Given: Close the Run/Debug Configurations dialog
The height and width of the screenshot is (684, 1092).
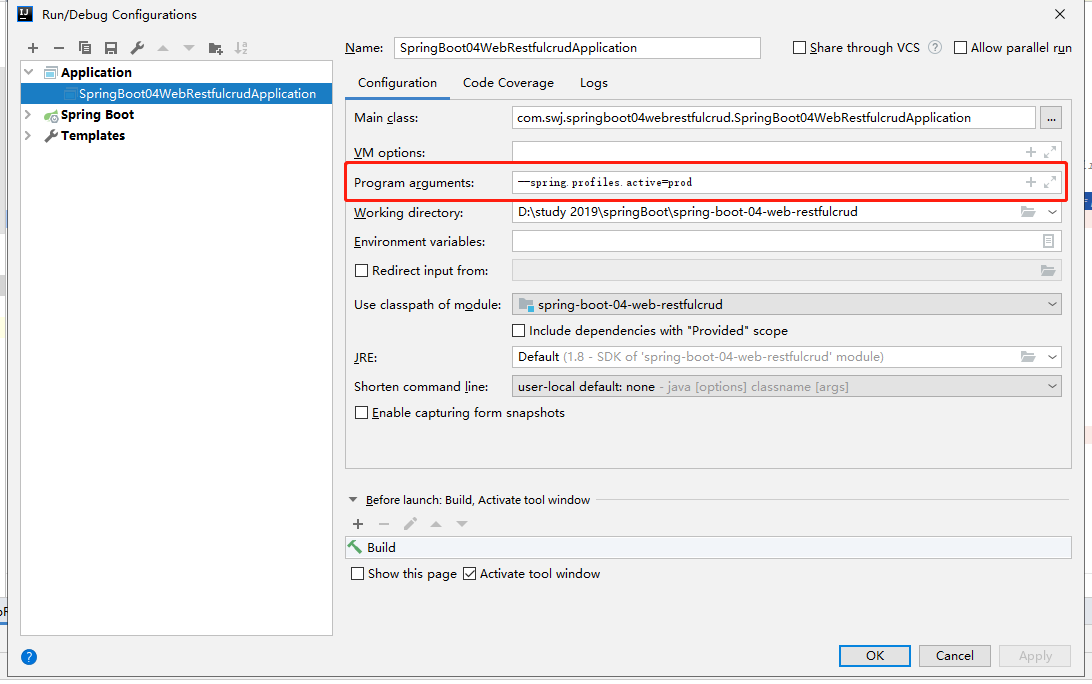Looking at the screenshot, I should pyautogui.click(x=1060, y=14).
